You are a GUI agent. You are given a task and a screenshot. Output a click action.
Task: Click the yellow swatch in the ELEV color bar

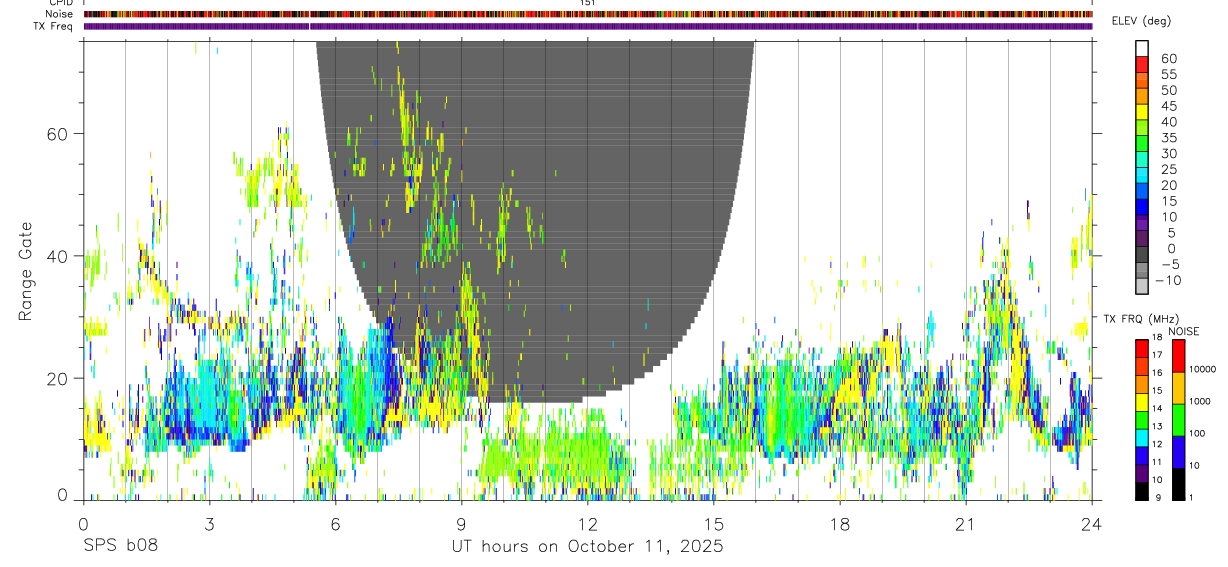[x=1142, y=111]
